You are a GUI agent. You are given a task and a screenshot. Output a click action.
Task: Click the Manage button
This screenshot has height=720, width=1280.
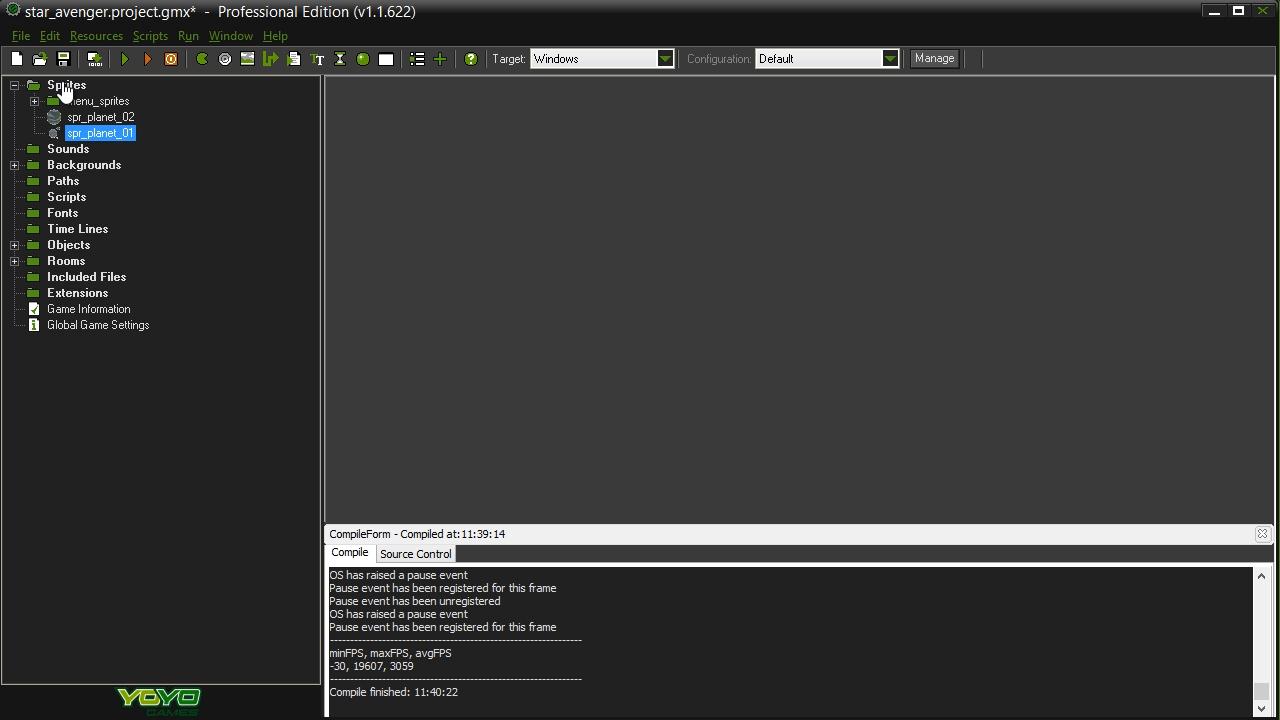[x=934, y=59]
